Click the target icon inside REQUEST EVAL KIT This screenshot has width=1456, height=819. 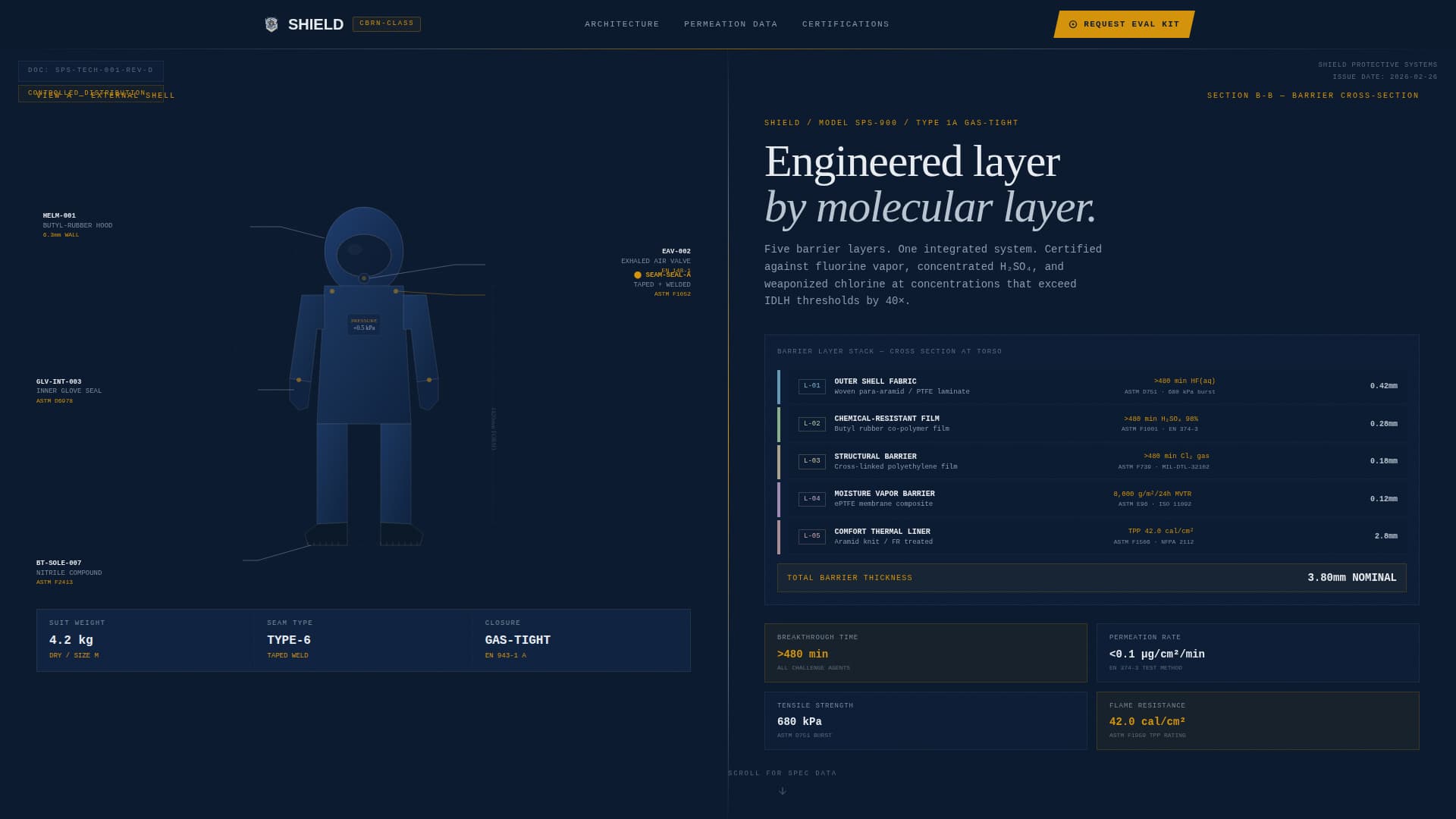click(x=1072, y=24)
